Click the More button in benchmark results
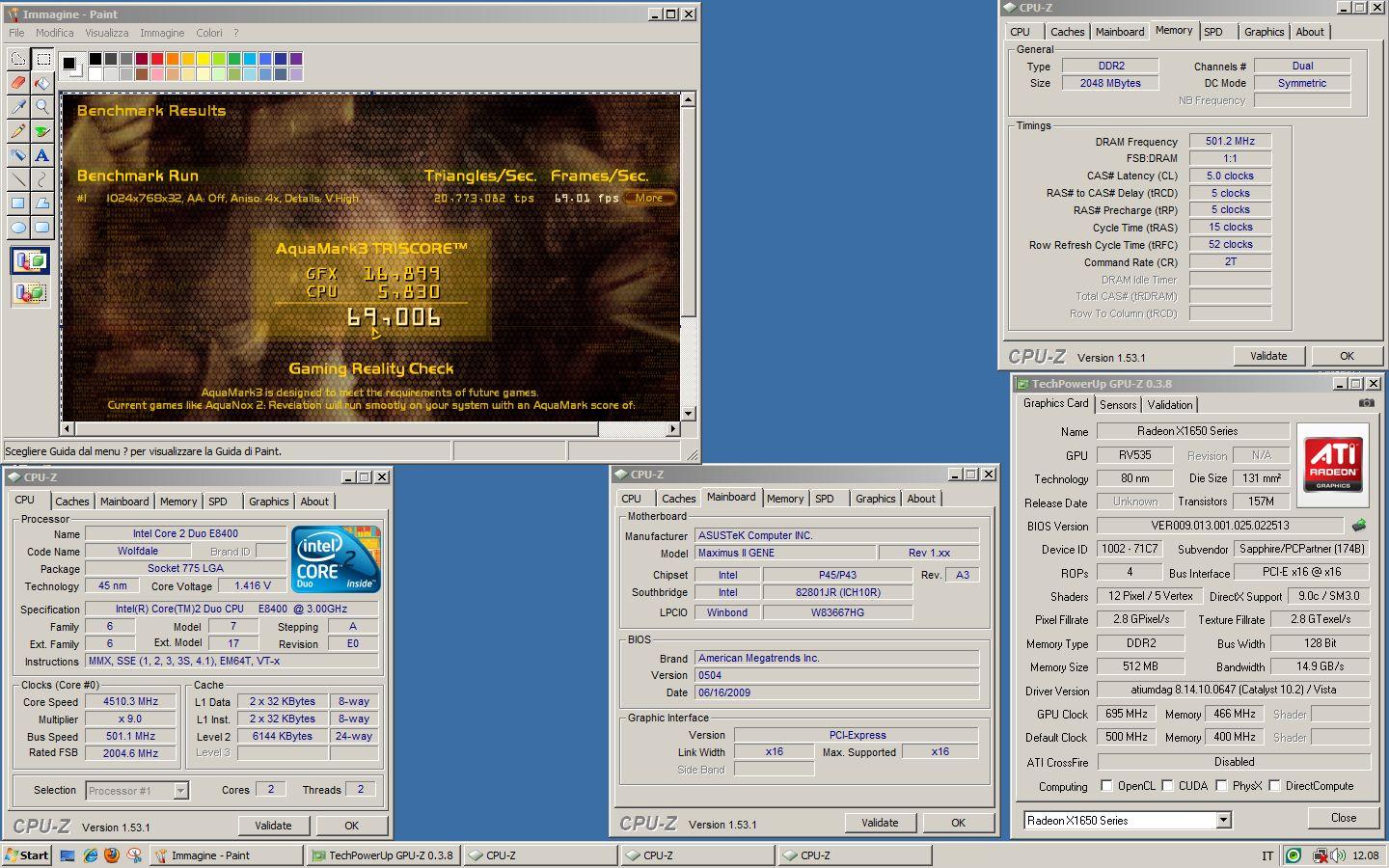Image resolution: width=1389 pixels, height=868 pixels. [x=649, y=198]
